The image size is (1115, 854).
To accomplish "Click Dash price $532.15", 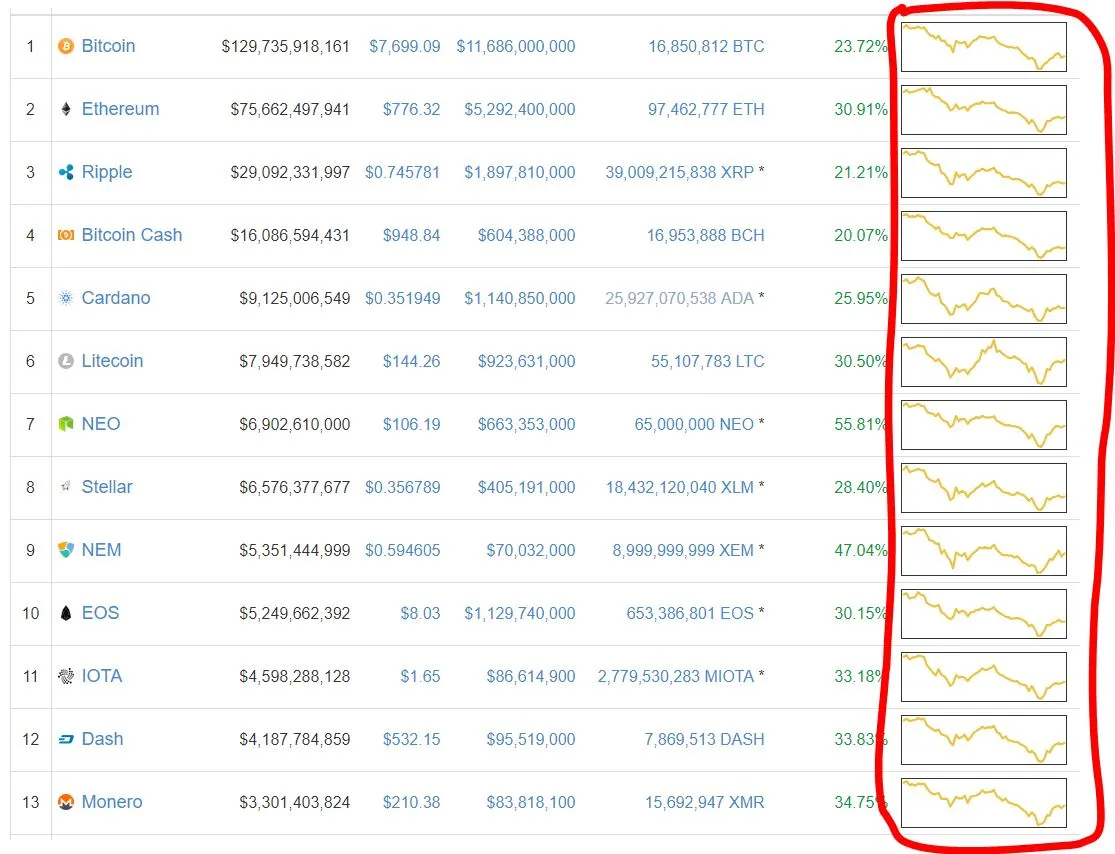I will 411,740.
